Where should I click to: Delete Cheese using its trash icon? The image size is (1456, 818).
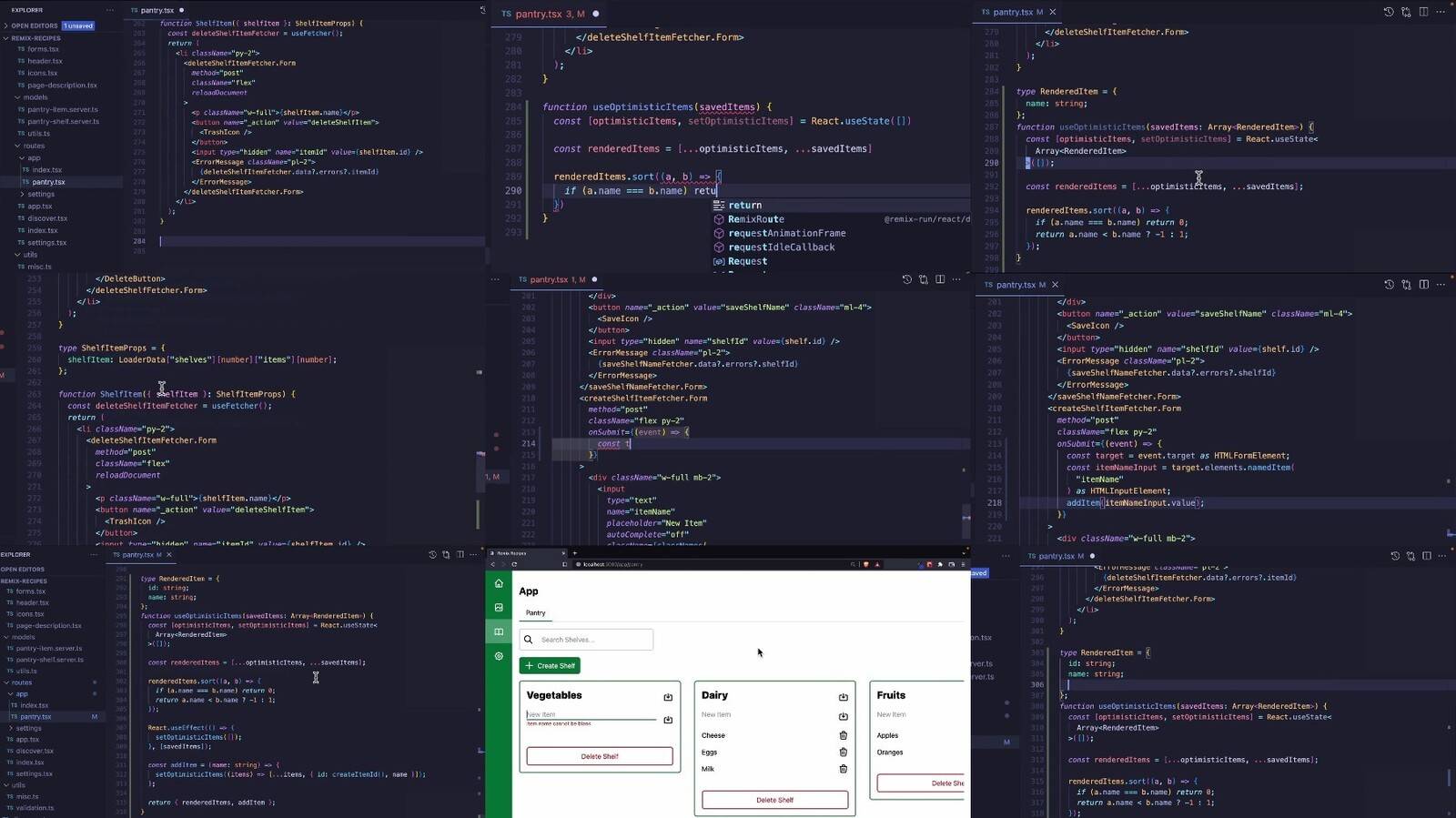843,735
